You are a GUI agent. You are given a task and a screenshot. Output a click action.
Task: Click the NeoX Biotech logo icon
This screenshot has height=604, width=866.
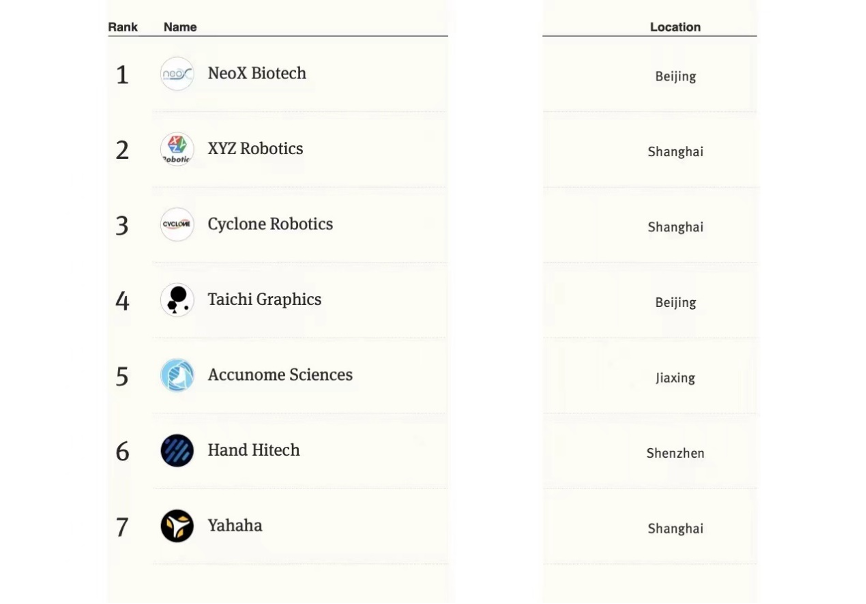click(x=177, y=73)
